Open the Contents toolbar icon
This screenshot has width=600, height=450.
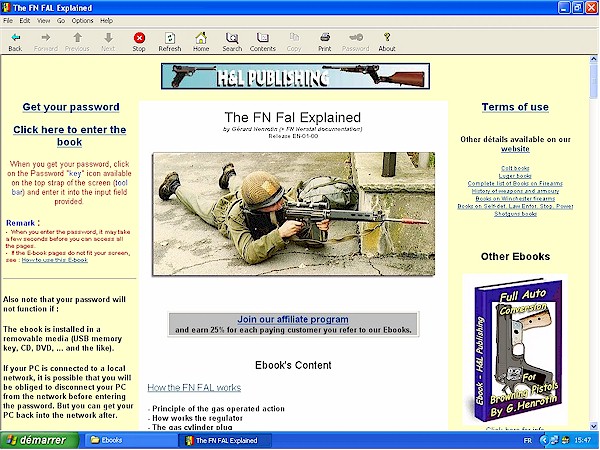pos(262,38)
